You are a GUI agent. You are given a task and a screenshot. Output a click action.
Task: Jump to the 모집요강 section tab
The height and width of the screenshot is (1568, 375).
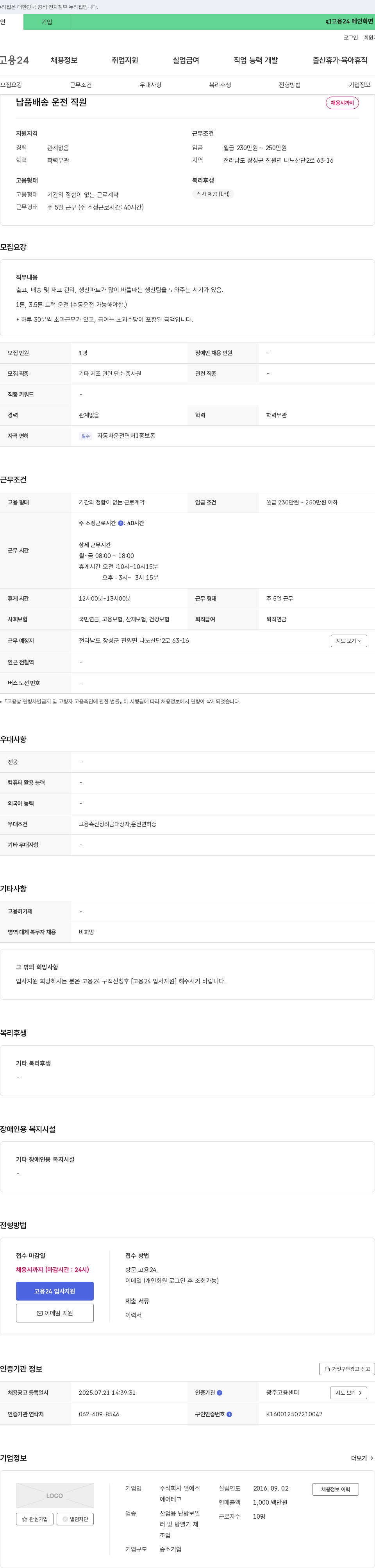[11, 85]
